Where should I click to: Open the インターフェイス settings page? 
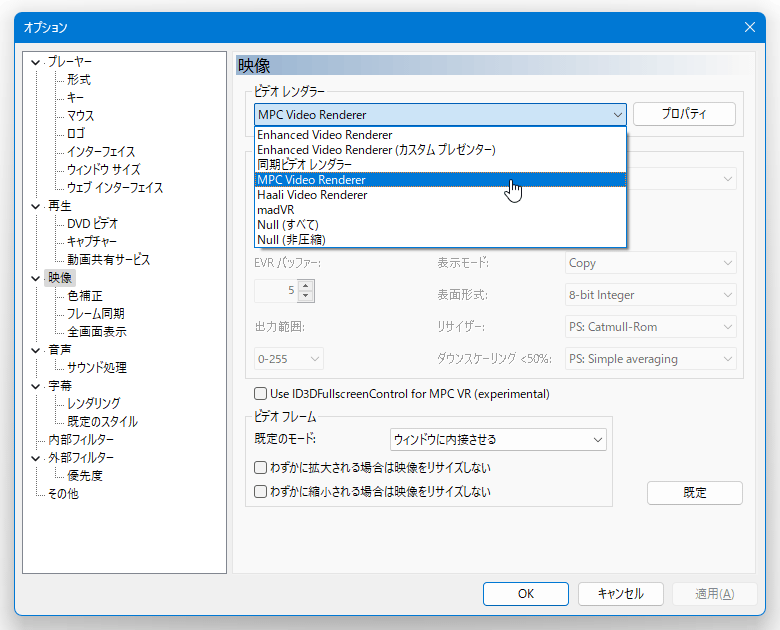coord(101,151)
